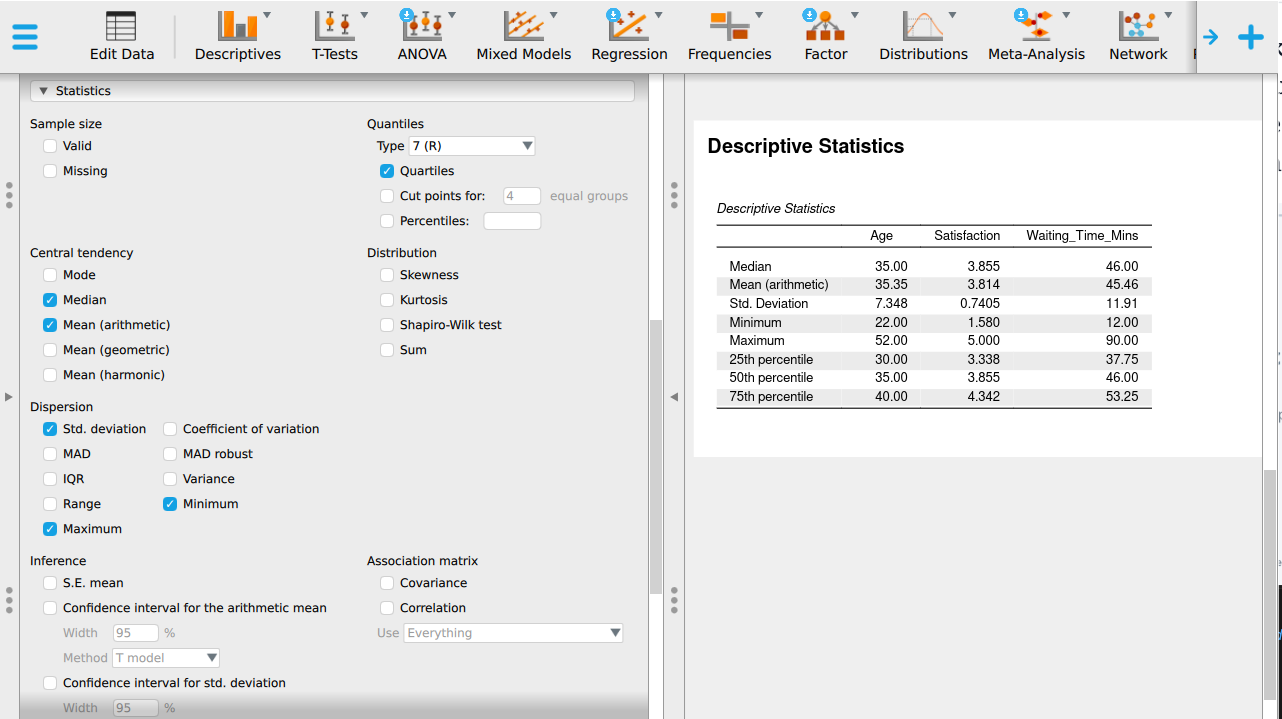Click the 75th percentile row label

pyautogui.click(x=771, y=397)
